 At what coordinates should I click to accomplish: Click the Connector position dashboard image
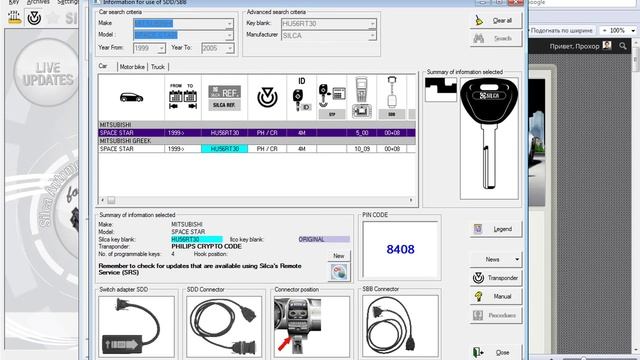coord(297,325)
